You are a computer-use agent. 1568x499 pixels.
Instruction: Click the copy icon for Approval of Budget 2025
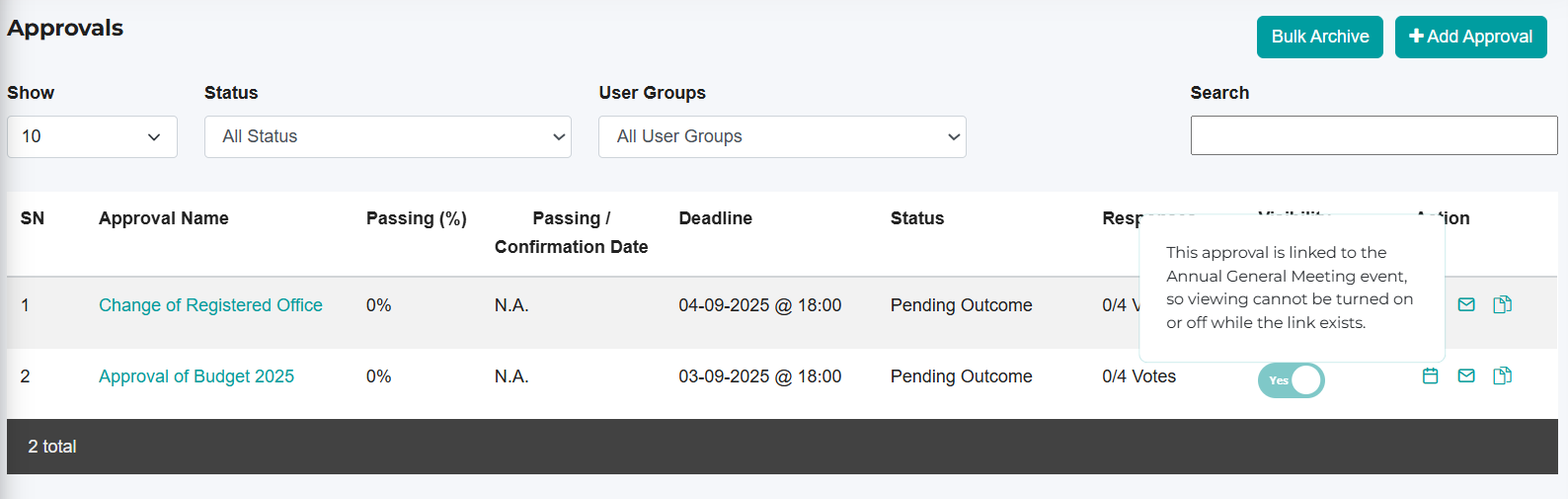pyautogui.click(x=1502, y=375)
